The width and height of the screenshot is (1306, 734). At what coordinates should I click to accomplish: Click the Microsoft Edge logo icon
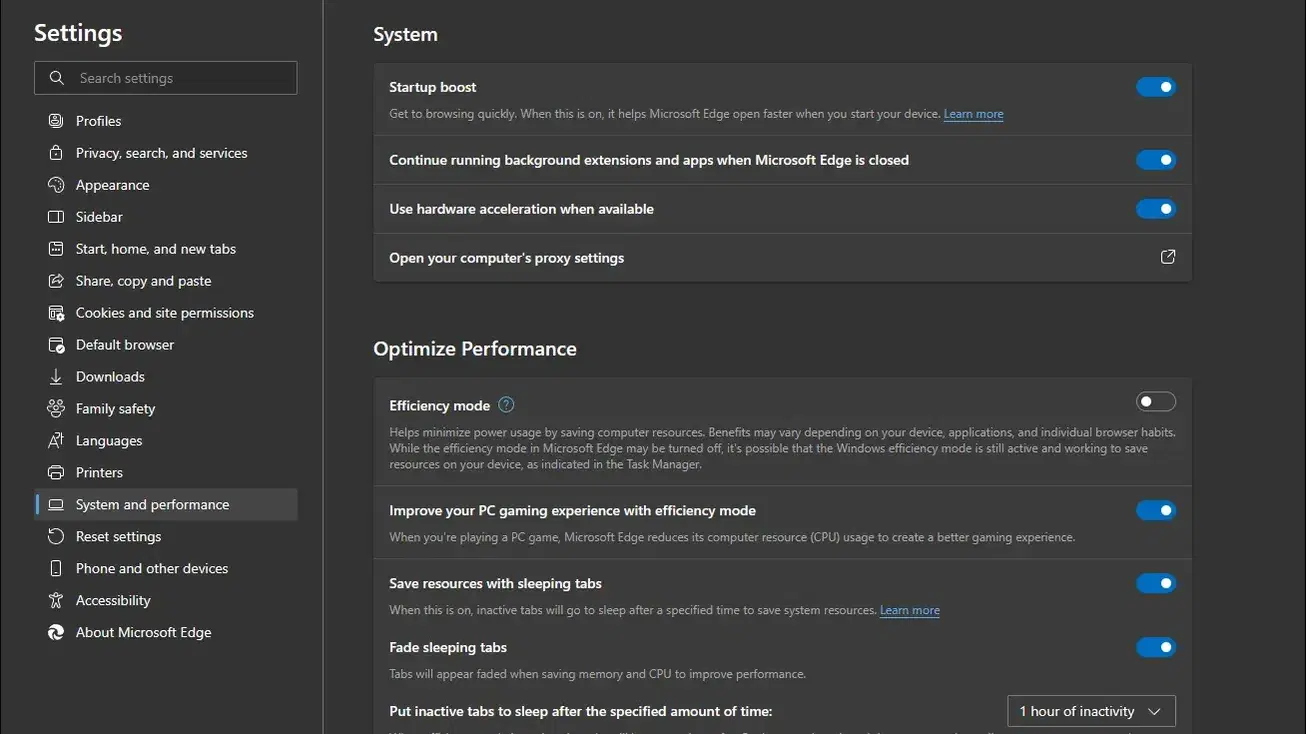(56, 633)
